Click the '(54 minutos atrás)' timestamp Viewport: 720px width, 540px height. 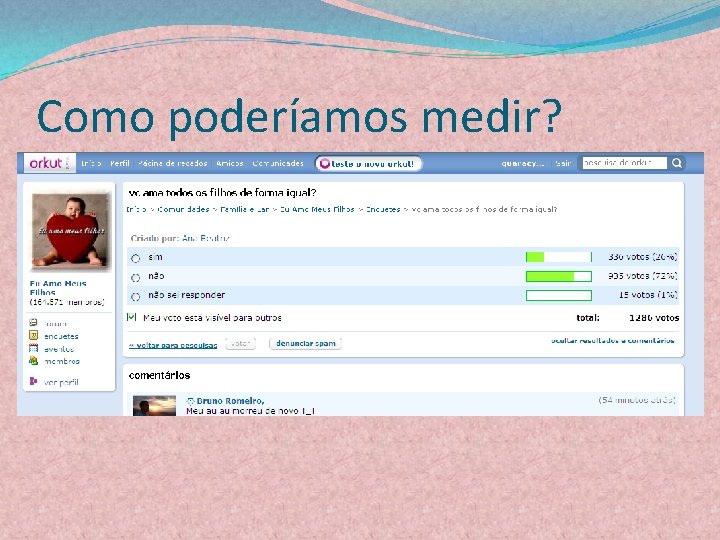tap(637, 400)
